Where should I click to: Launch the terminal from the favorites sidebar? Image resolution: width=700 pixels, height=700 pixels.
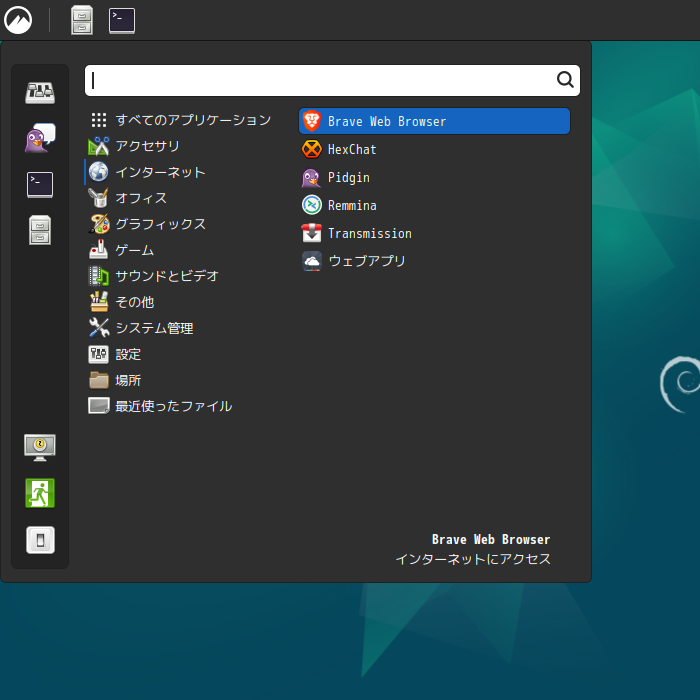coord(40,185)
